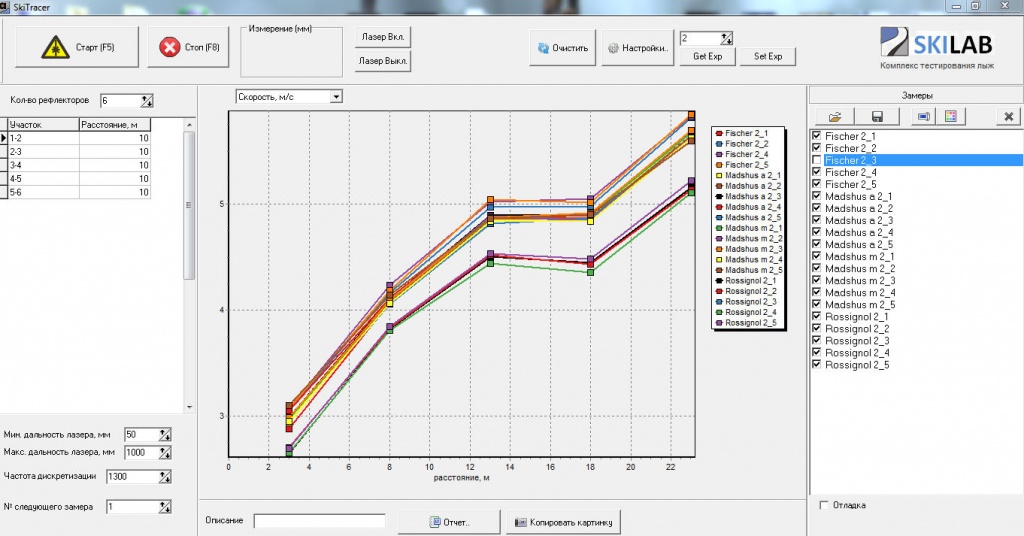Click the Описание description input field
The width and height of the screenshot is (1024, 536).
tap(319, 520)
